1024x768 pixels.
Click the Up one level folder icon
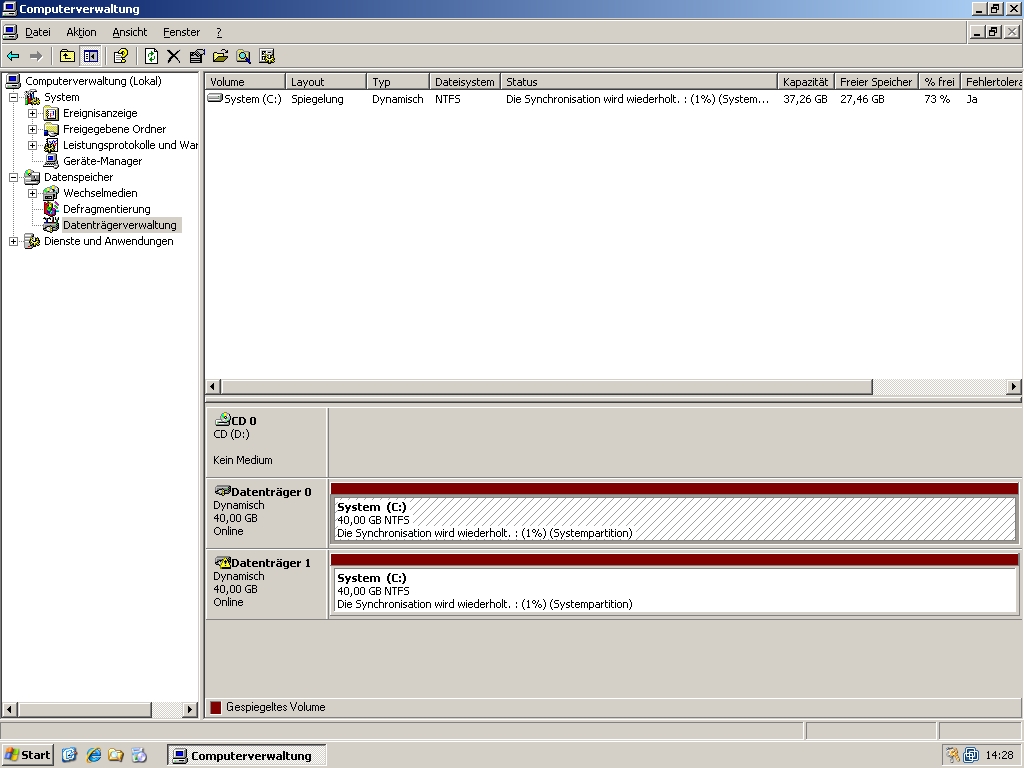pyautogui.click(x=66, y=56)
